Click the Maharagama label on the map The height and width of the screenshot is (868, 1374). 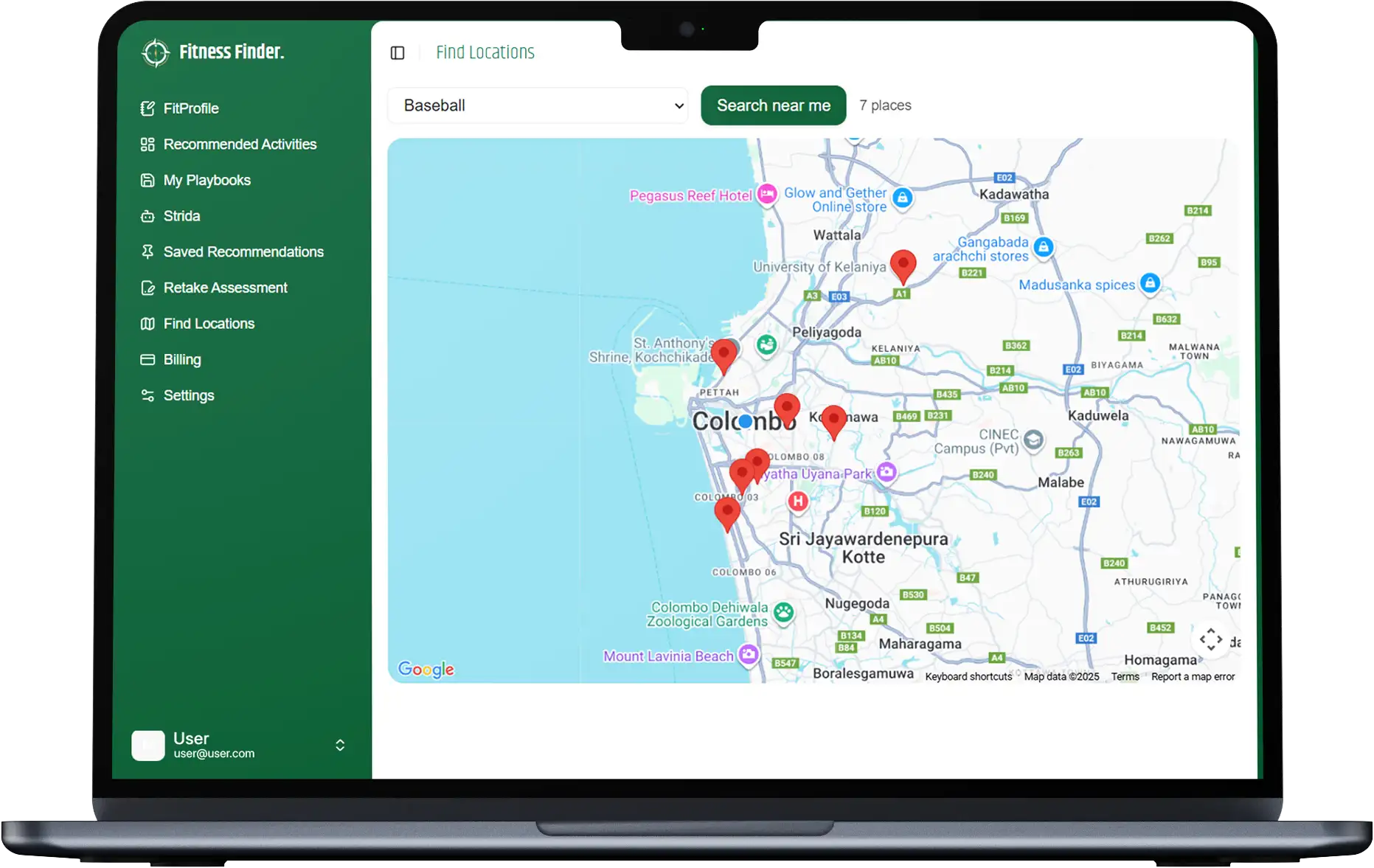pos(920,645)
